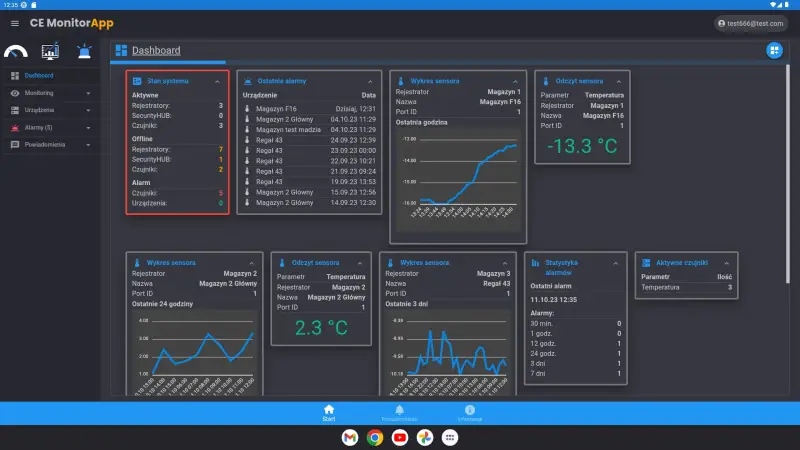Collapse the Ostatnie alarmy widget
Image resolution: width=800 pixels, height=450 pixels.
click(x=369, y=81)
